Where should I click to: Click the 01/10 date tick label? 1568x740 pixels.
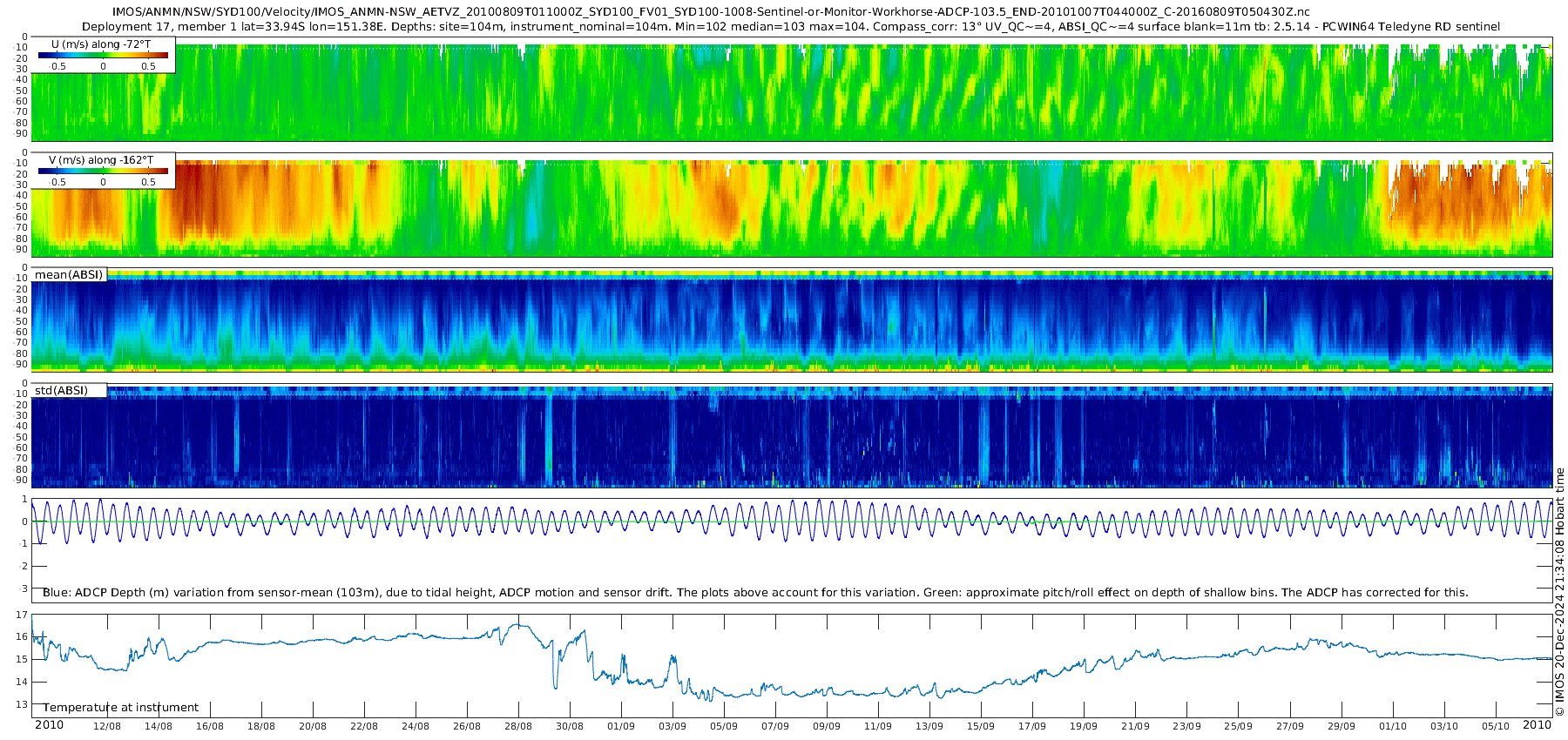click(x=1393, y=727)
